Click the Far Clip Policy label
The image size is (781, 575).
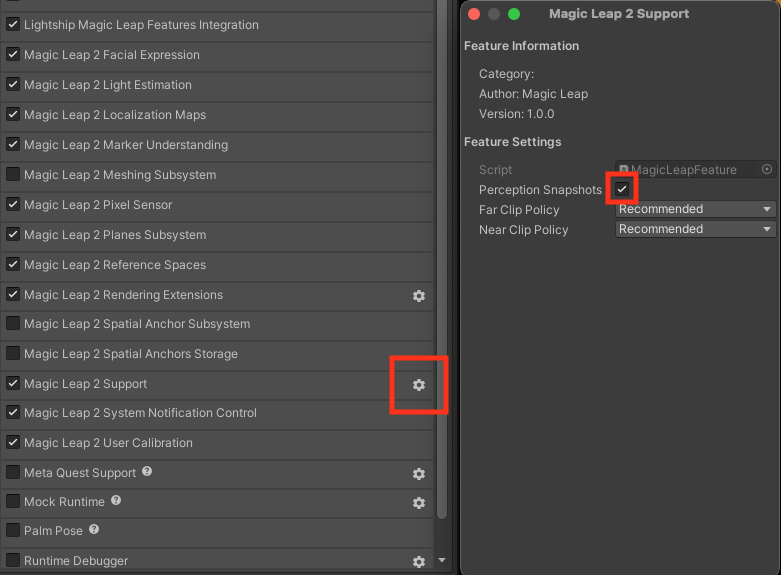(x=519, y=210)
